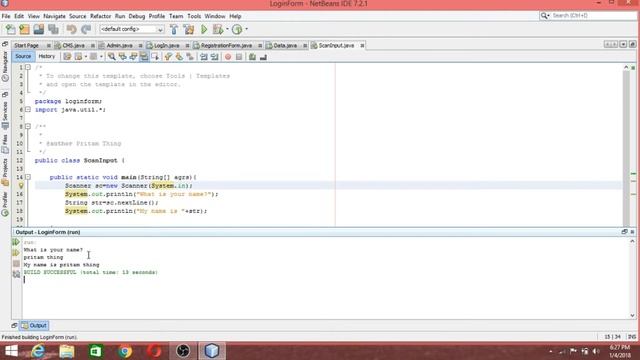Open the Projects side panel
This screenshot has height=360, width=640.
[5, 172]
